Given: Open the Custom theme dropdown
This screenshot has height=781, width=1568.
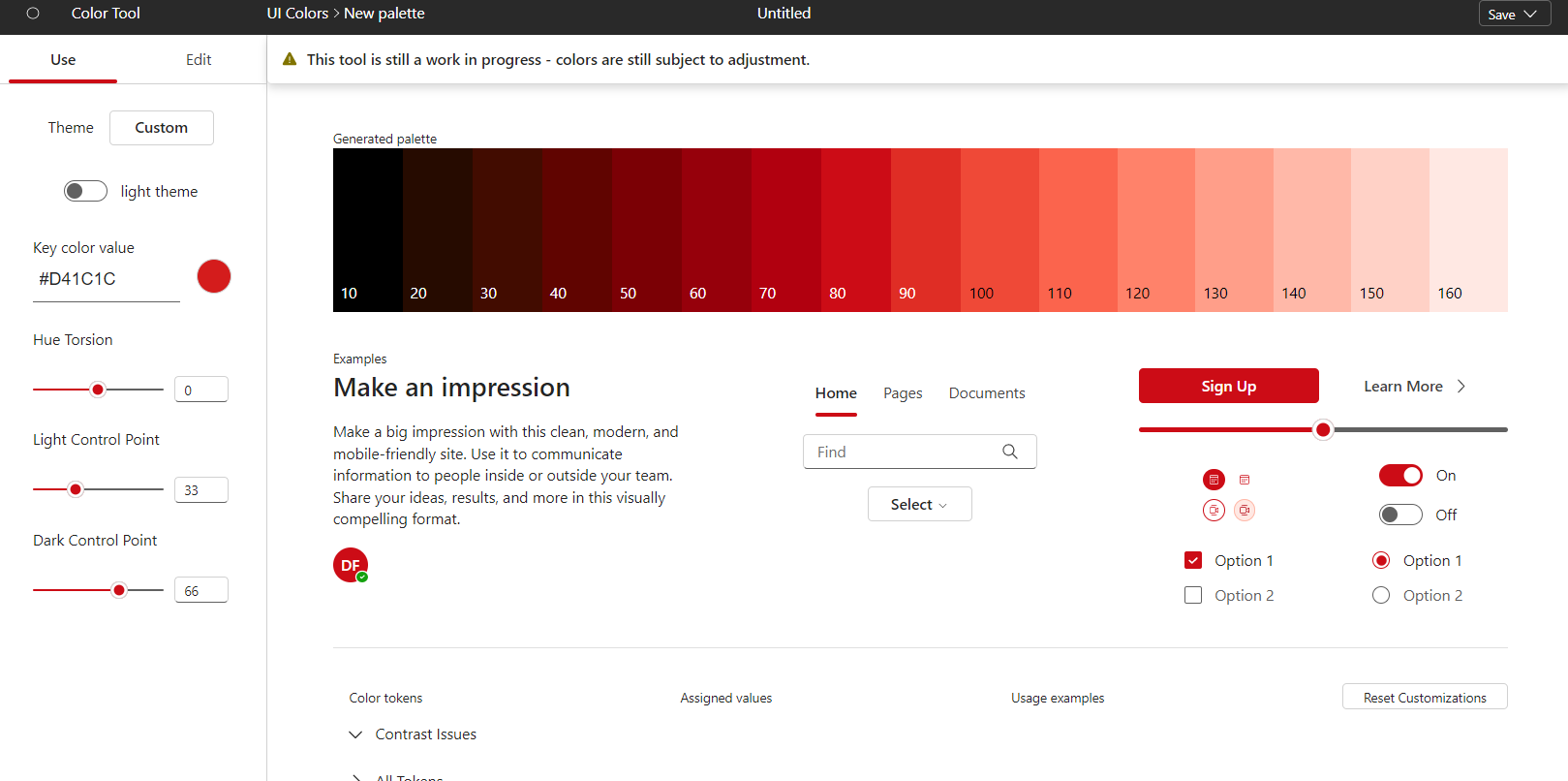Looking at the screenshot, I should tap(162, 128).
